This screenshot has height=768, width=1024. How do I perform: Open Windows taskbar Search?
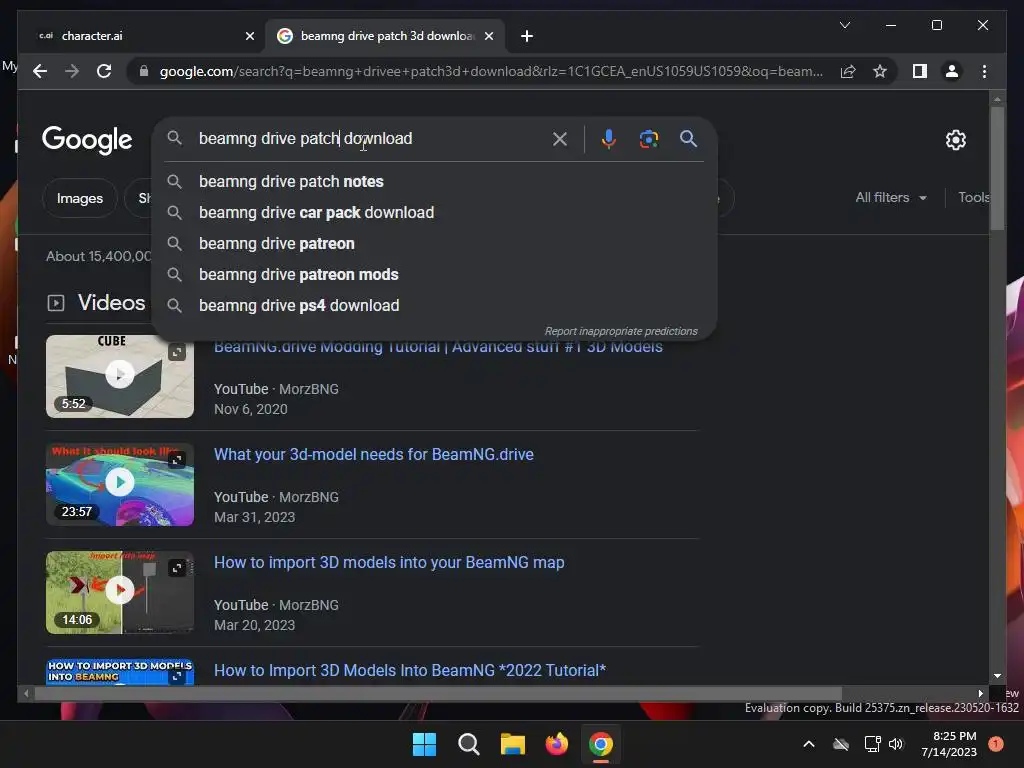point(468,744)
